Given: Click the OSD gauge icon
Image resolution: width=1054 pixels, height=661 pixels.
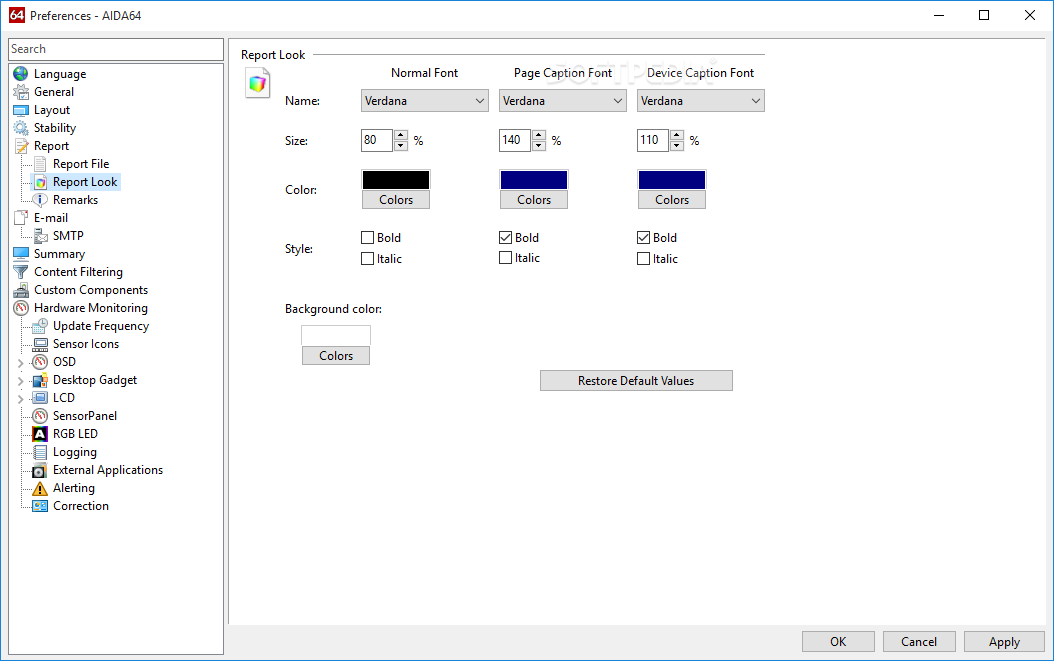Looking at the screenshot, I should click(x=40, y=362).
